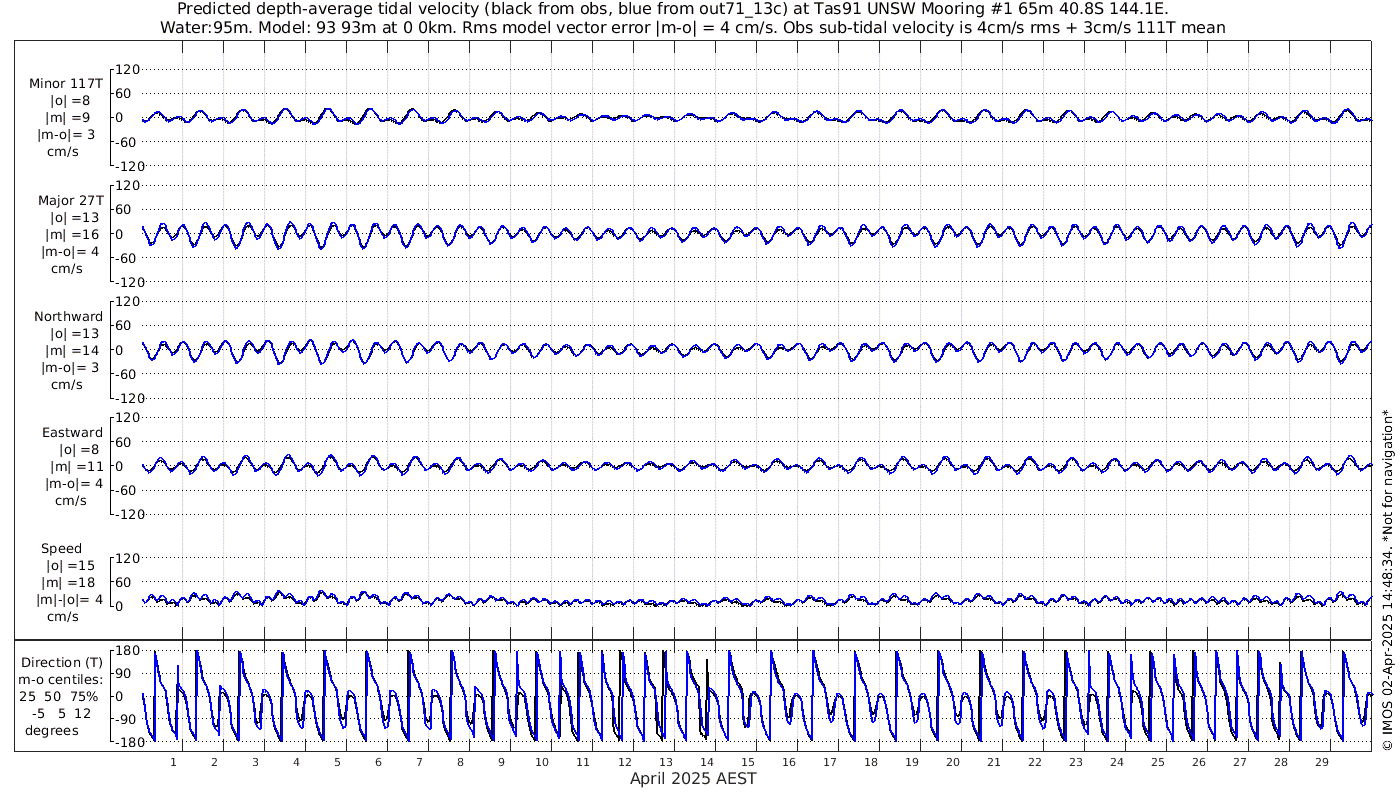Click the "-90" tick on the Direction axis
This screenshot has width=1400, height=800.
(x=127, y=720)
